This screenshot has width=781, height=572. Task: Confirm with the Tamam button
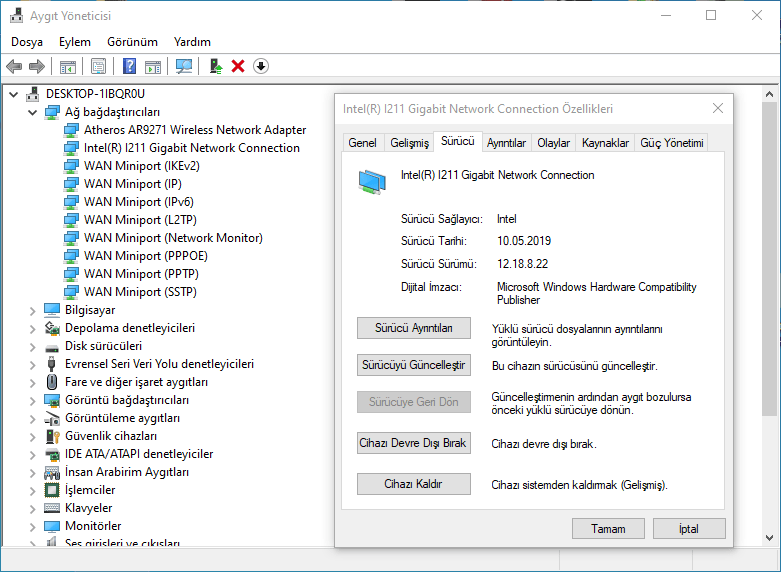tap(608, 529)
